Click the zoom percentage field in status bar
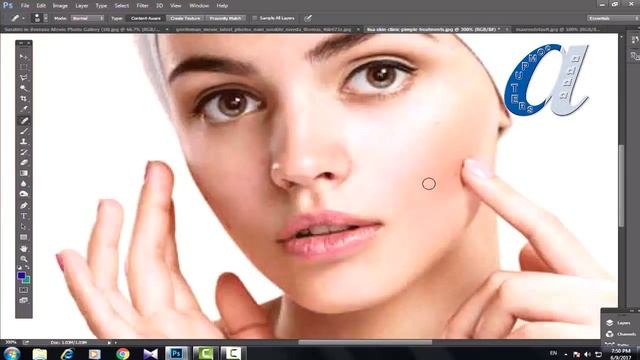 [11, 342]
